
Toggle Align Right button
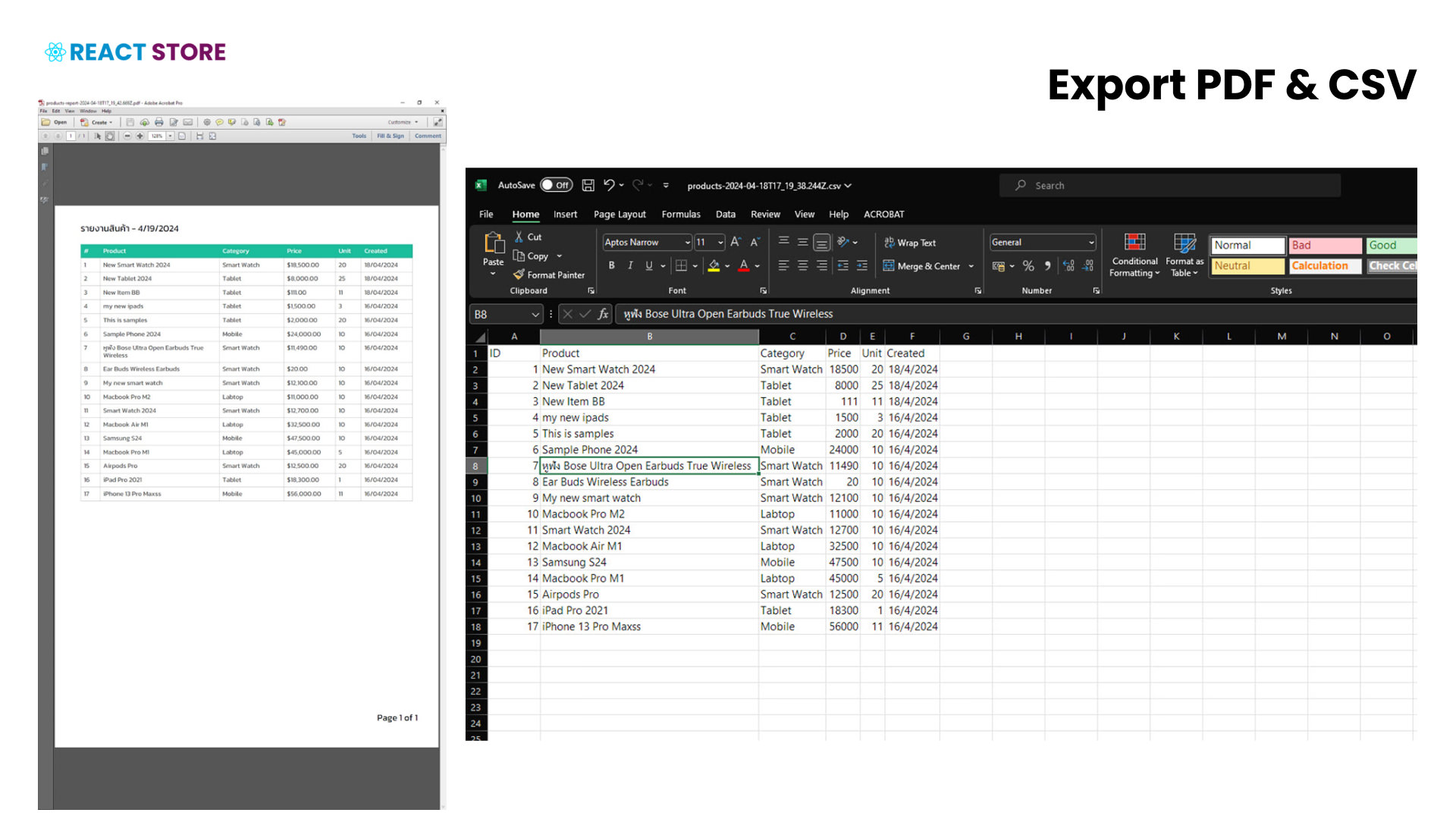tap(821, 265)
